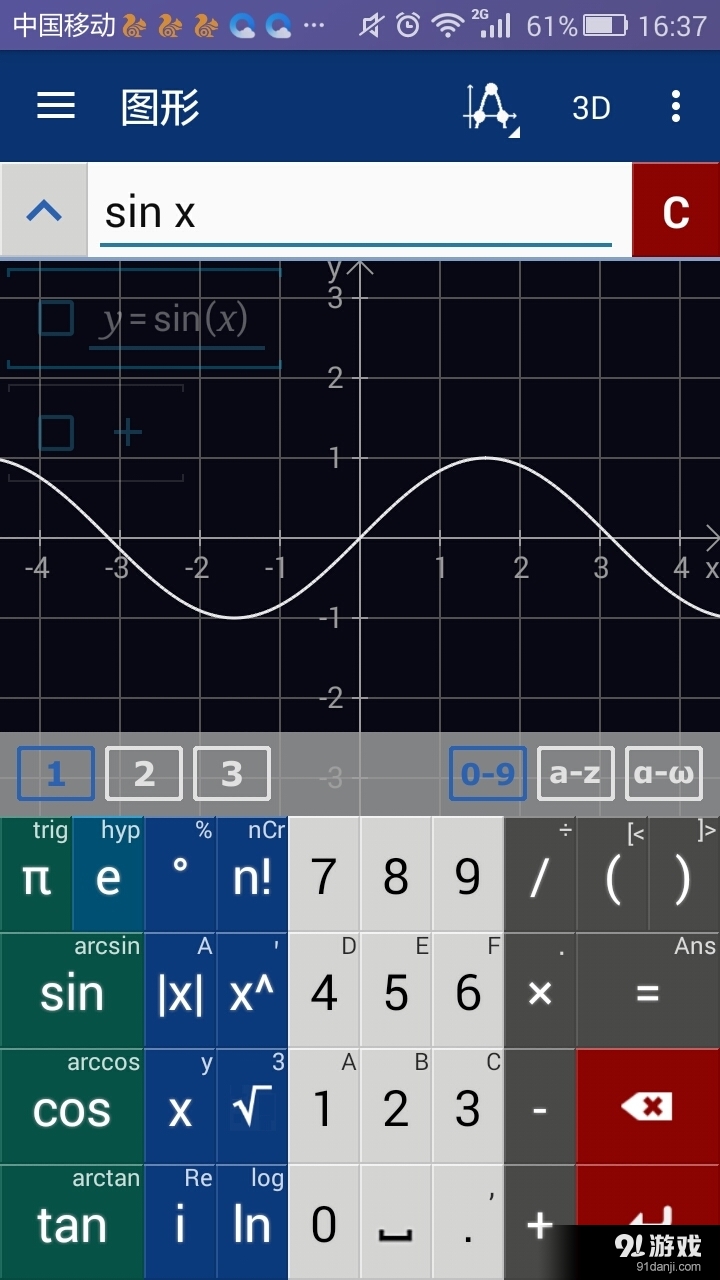Screen dimensions: 720x1280
Task: Toggle the checkbox beside the plus sign
Action: tap(56, 433)
